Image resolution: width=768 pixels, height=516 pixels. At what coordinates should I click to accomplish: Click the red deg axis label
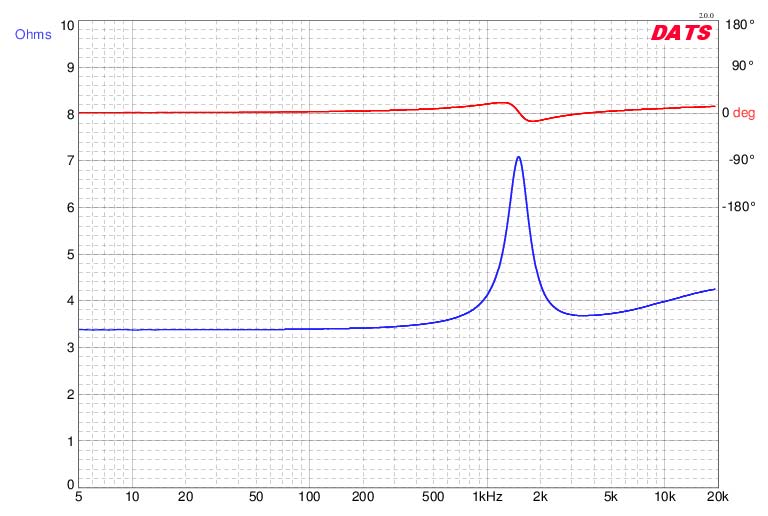(744, 113)
